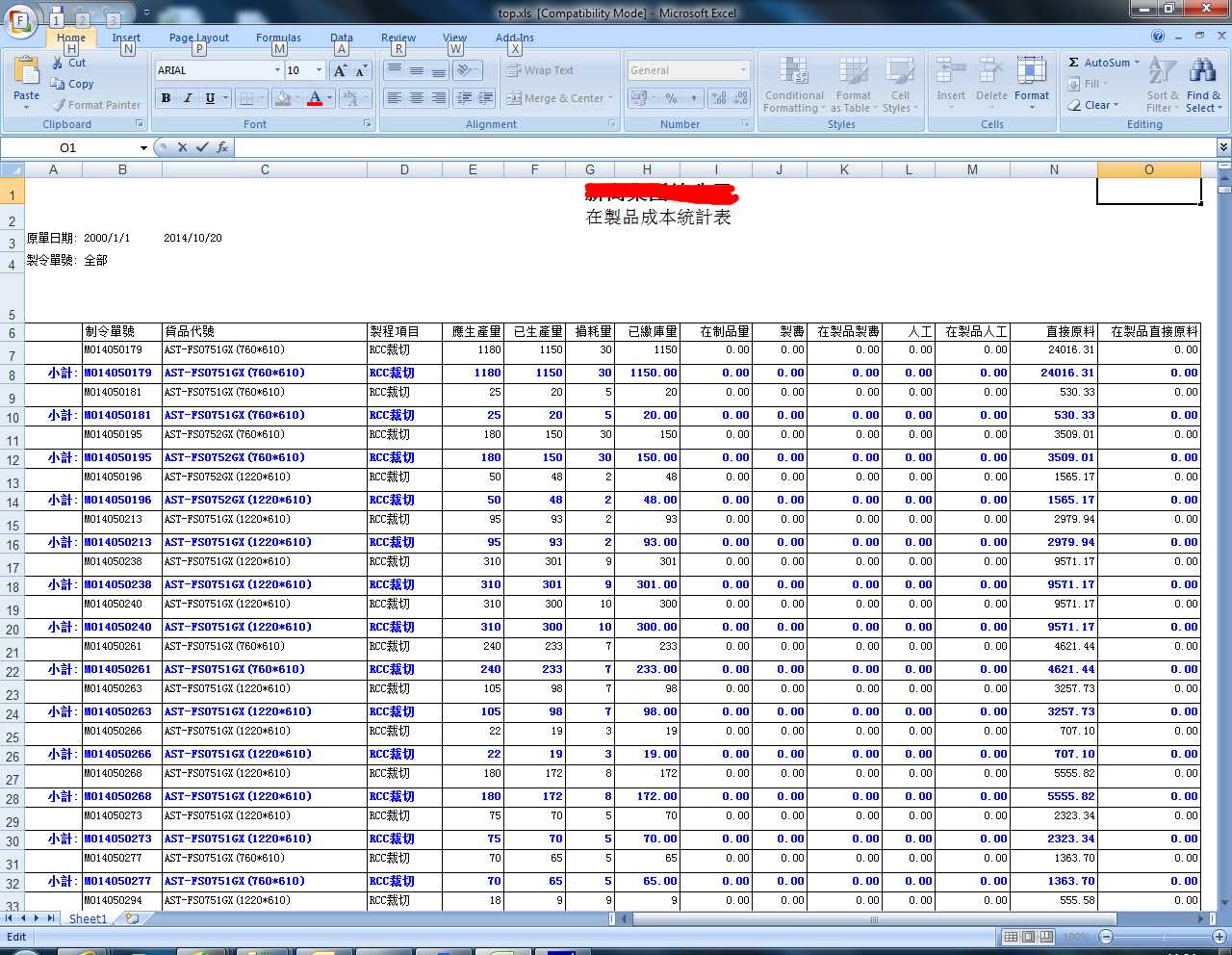The height and width of the screenshot is (955, 1232).
Task: Center text horizontally
Action: pyautogui.click(x=417, y=98)
